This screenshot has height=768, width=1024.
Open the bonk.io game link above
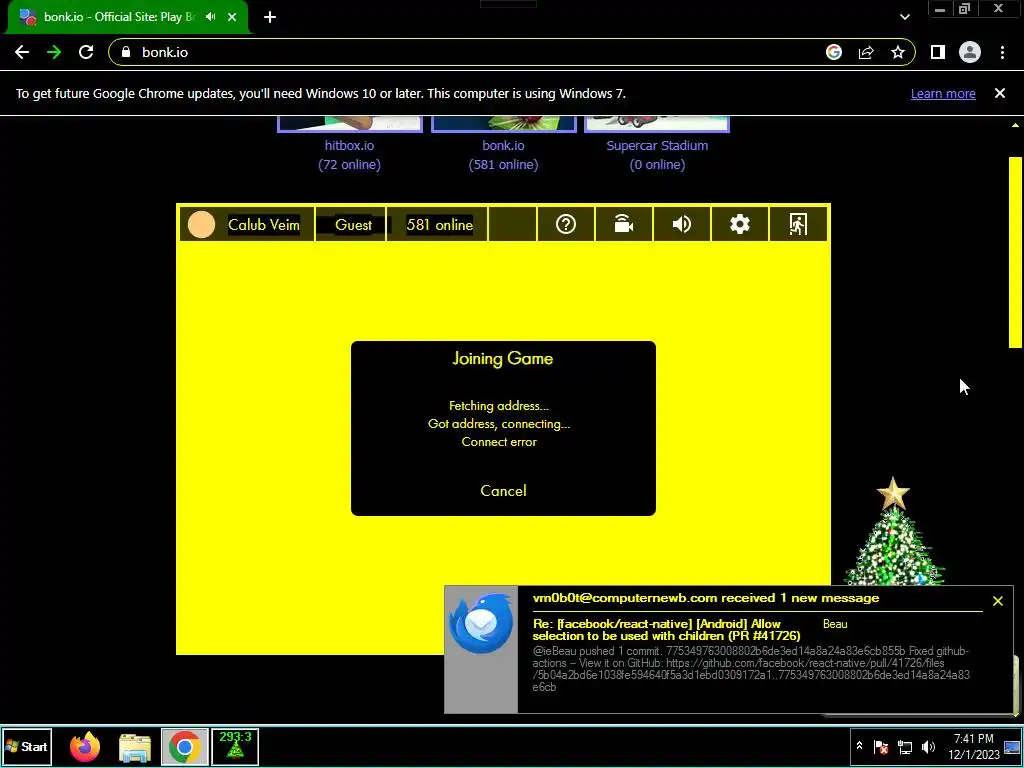point(503,146)
